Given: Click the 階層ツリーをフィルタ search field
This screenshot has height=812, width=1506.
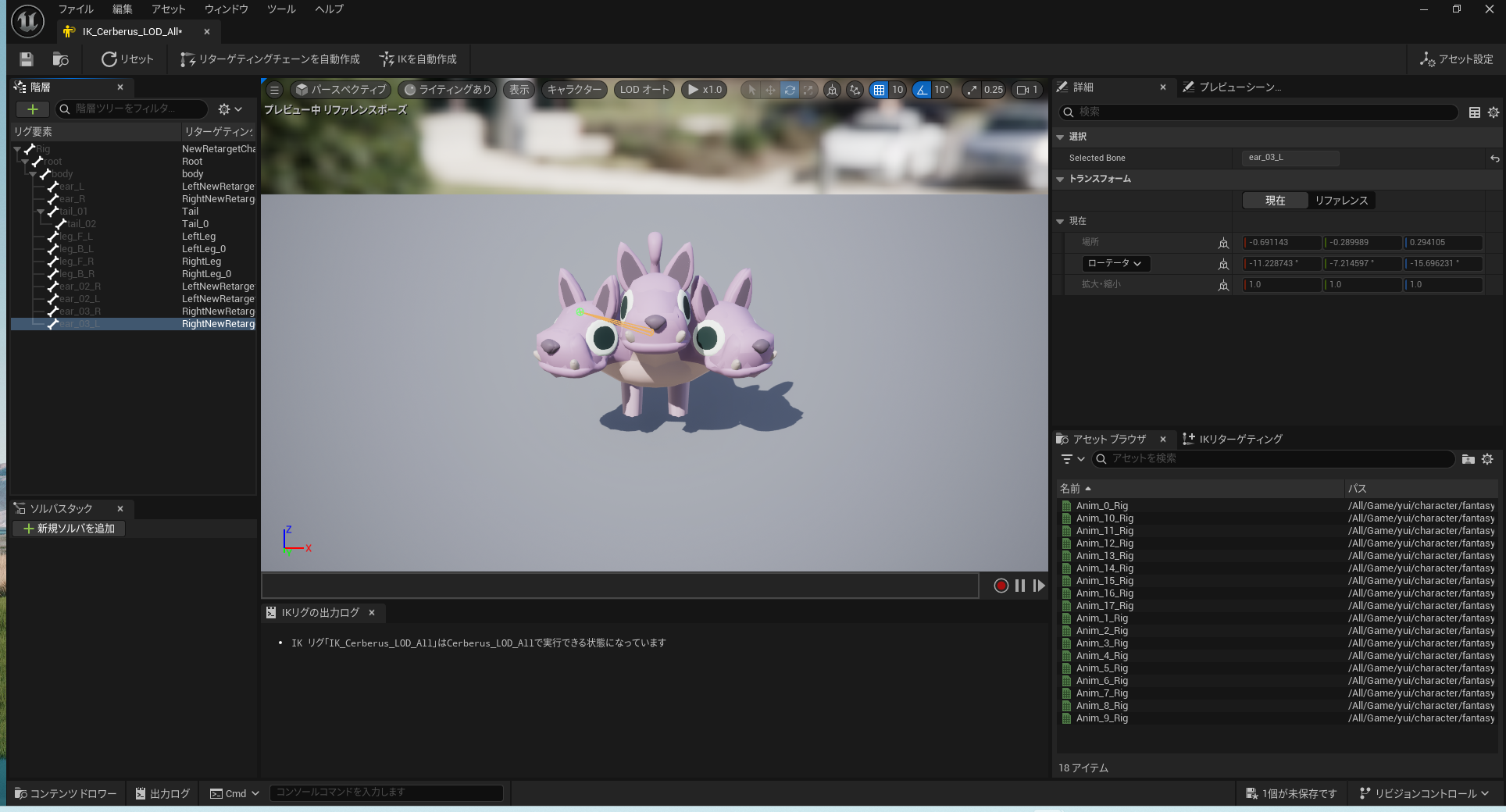Looking at the screenshot, I should point(131,109).
